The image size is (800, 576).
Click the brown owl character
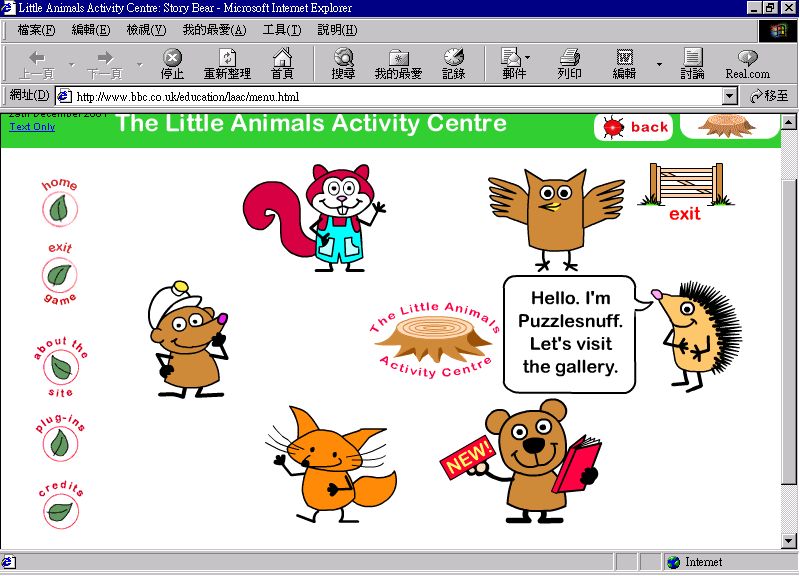[556, 219]
